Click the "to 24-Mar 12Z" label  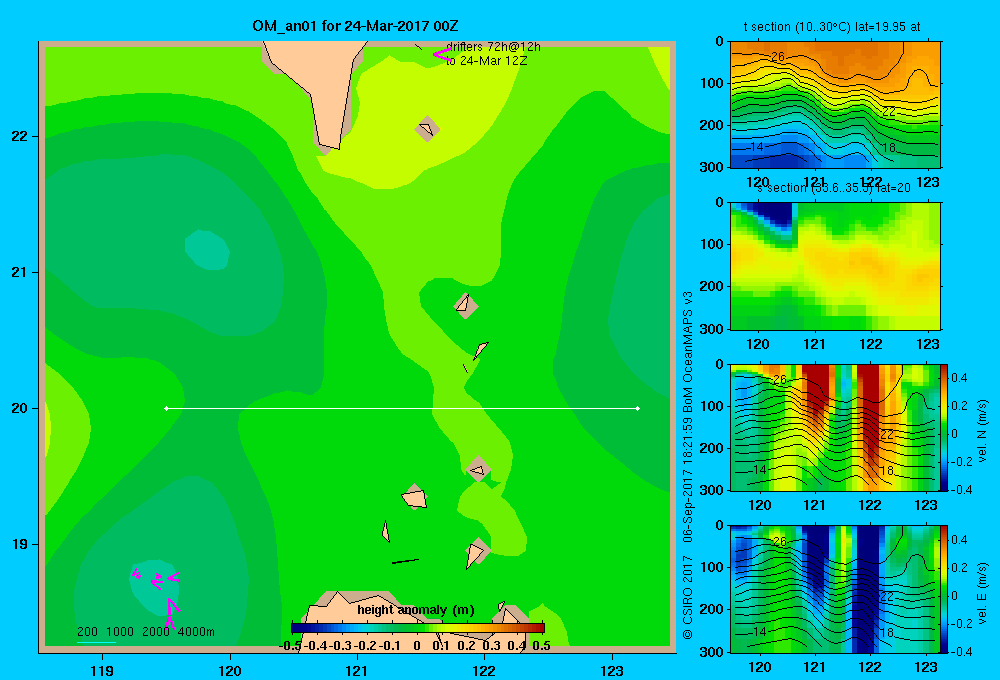coord(486,61)
